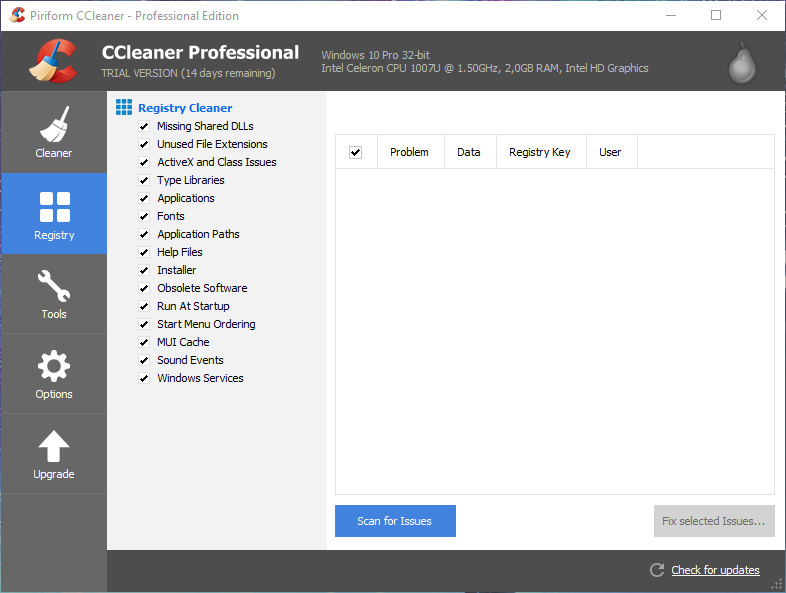Sort results by Problem column

[x=410, y=152]
